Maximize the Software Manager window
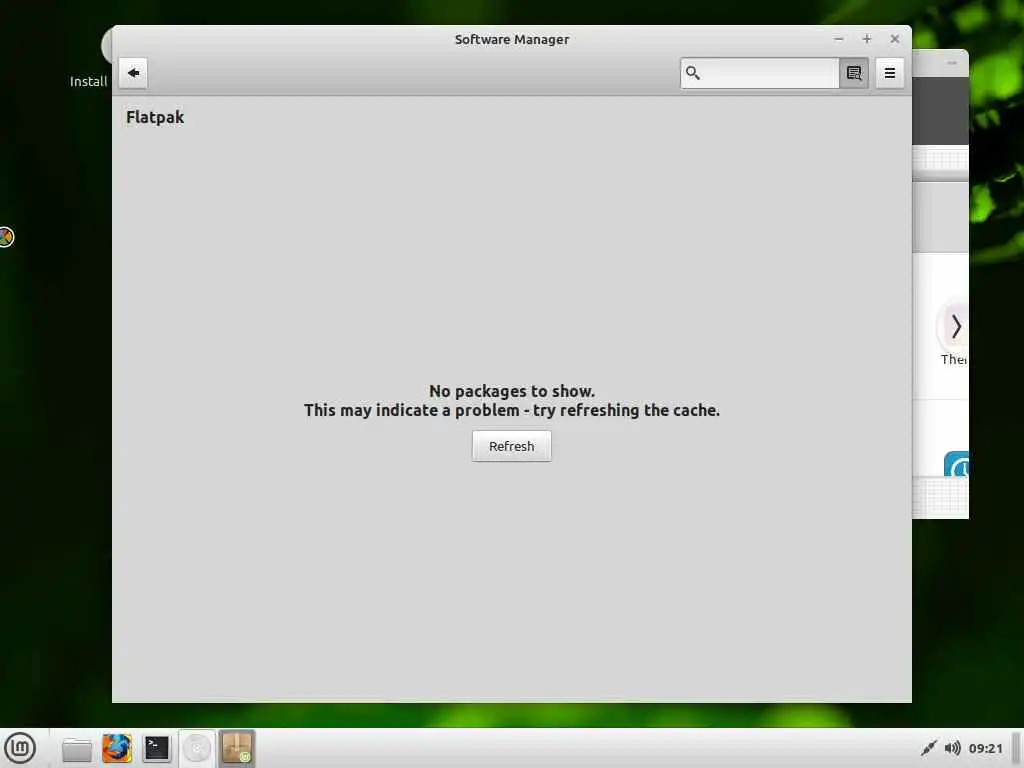 tap(867, 39)
